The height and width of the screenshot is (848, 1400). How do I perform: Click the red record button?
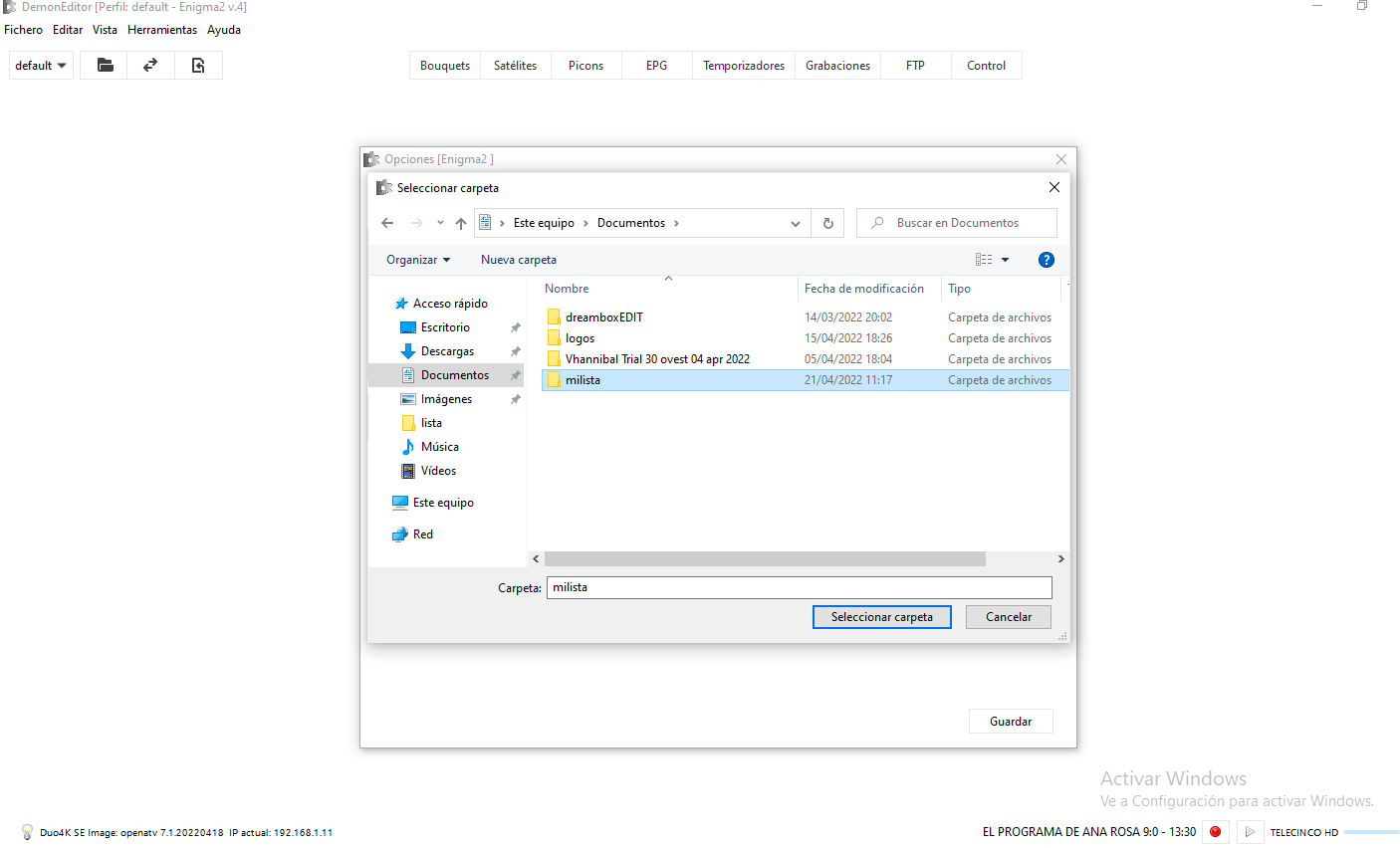pos(1215,832)
